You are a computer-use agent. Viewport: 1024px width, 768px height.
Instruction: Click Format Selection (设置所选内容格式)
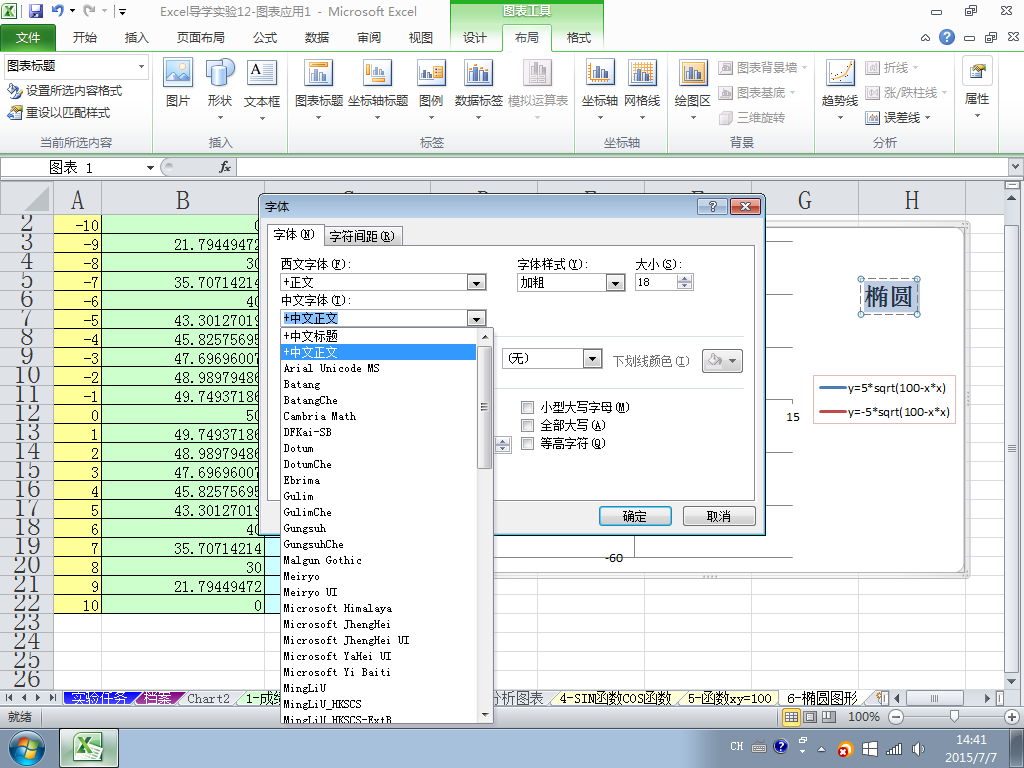click(x=64, y=91)
